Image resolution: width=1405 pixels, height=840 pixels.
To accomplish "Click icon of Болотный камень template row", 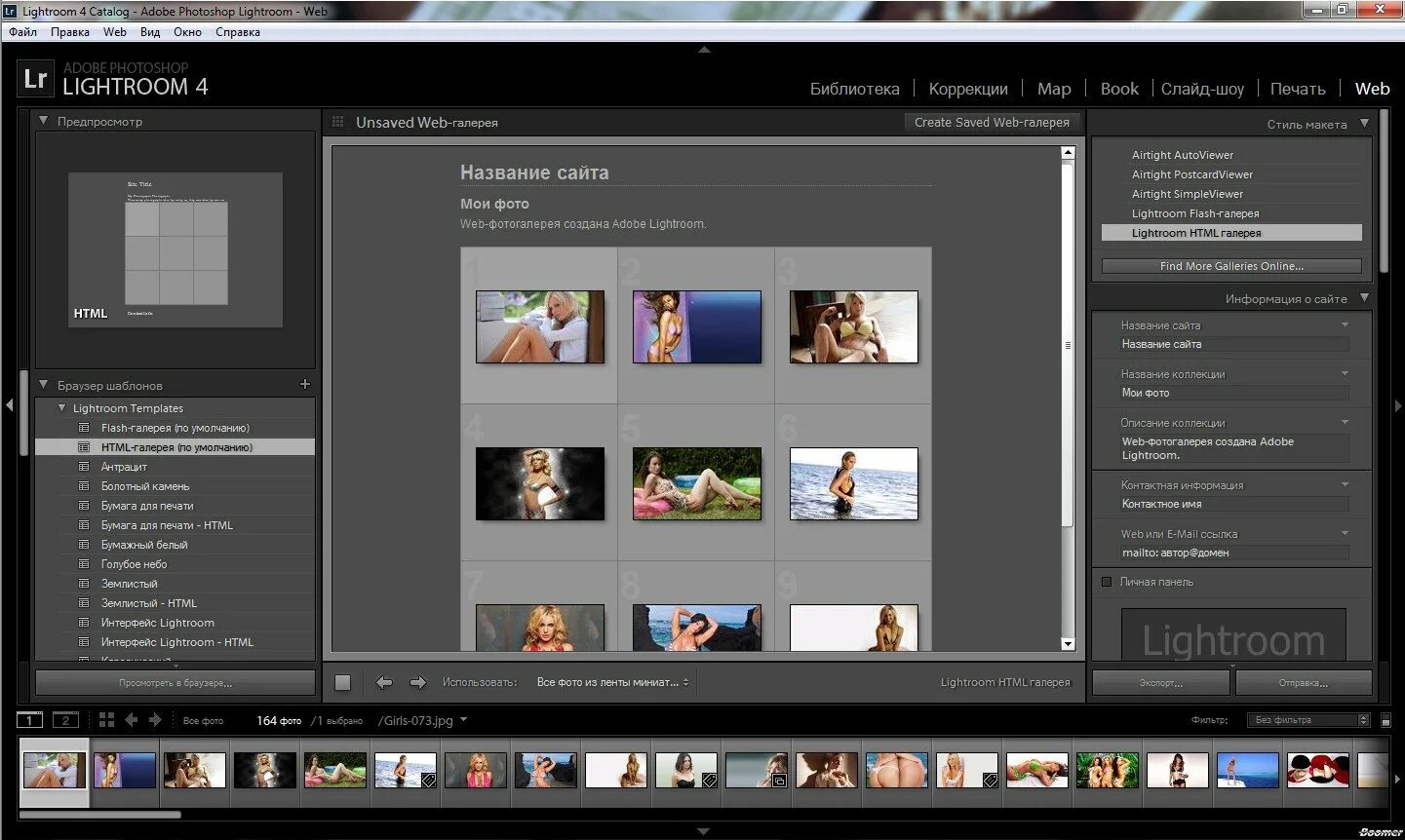I will pyautogui.click(x=84, y=486).
